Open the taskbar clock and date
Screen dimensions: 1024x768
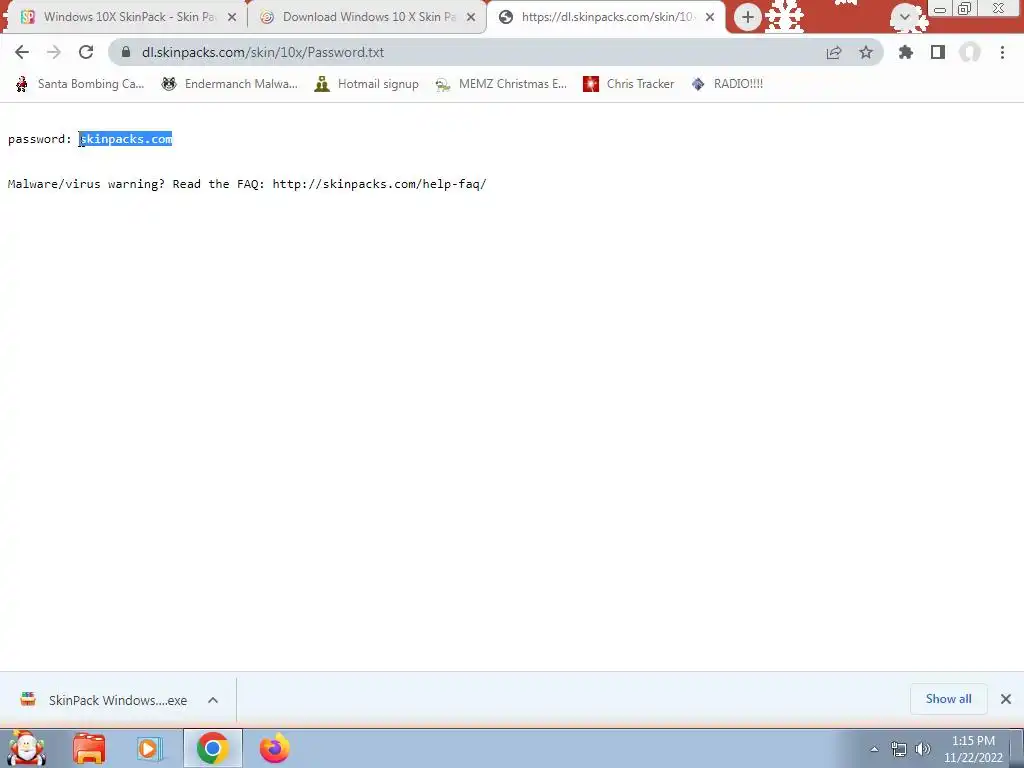click(973, 749)
